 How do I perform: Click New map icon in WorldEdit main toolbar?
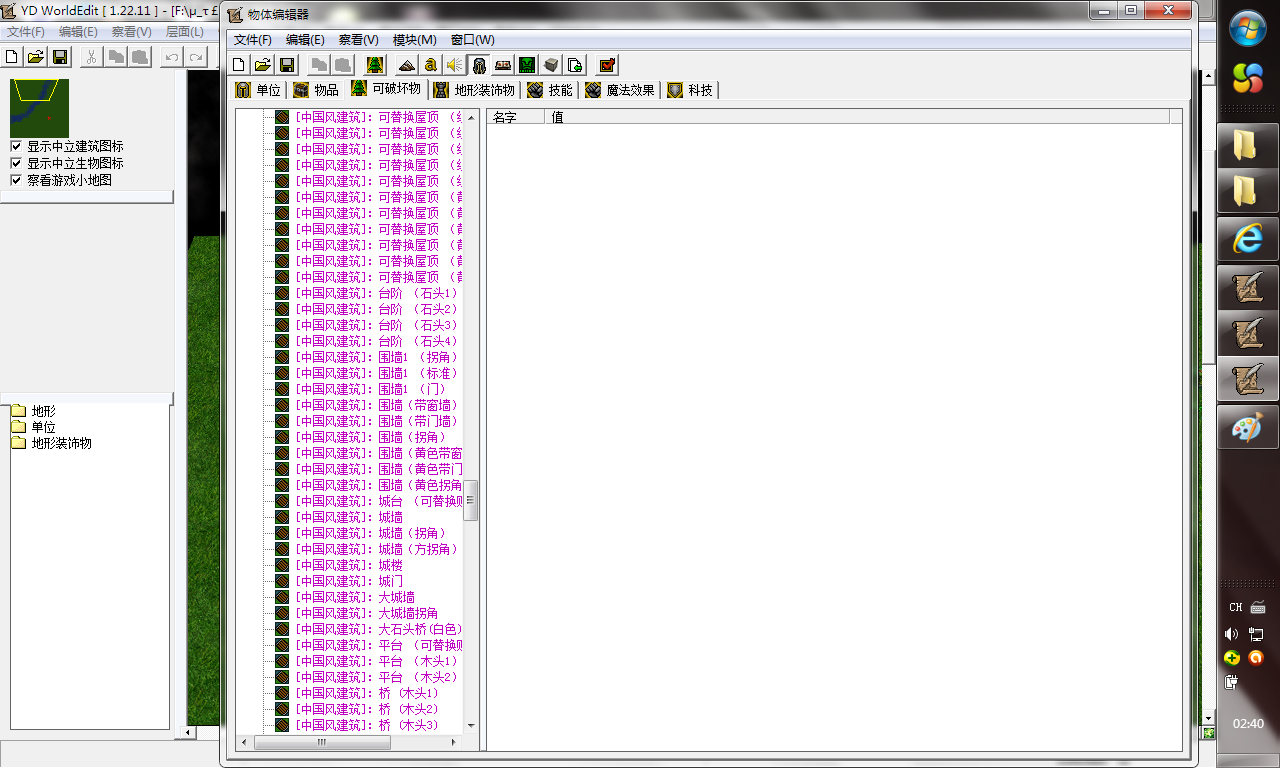pos(12,57)
